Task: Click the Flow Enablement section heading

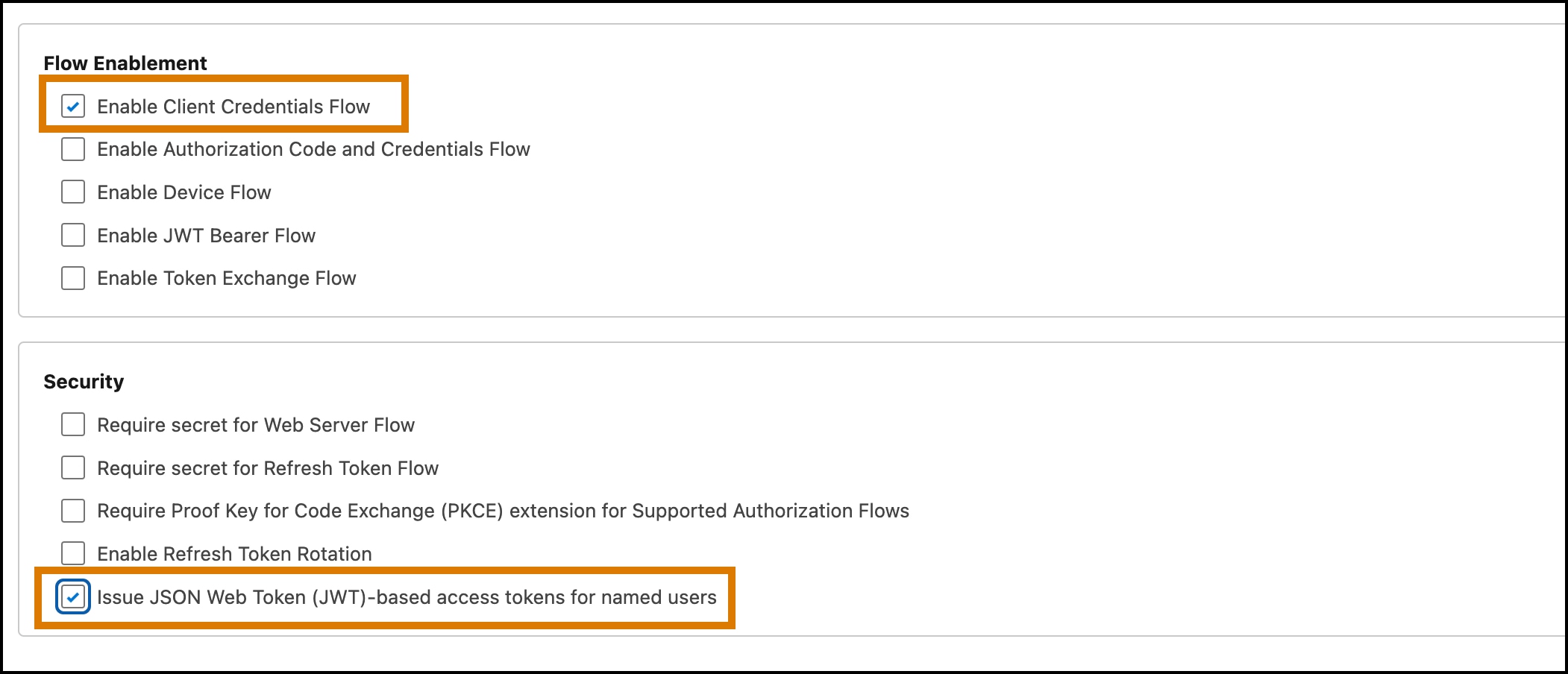Action: [125, 63]
